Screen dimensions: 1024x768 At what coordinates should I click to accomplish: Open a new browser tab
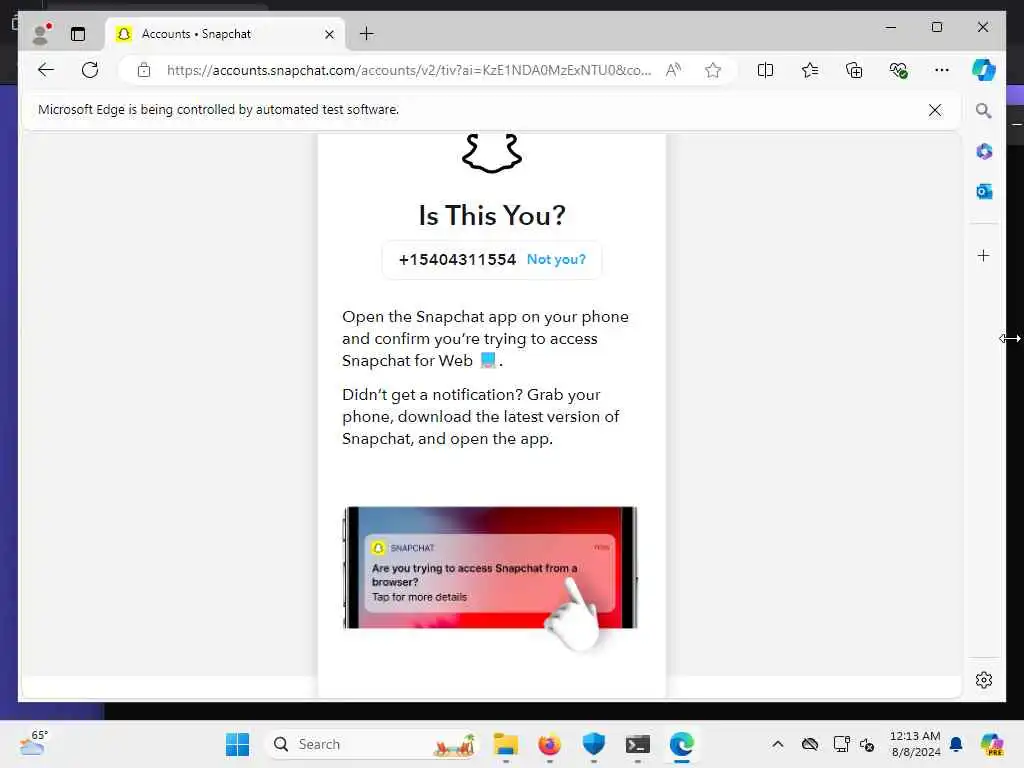click(367, 34)
